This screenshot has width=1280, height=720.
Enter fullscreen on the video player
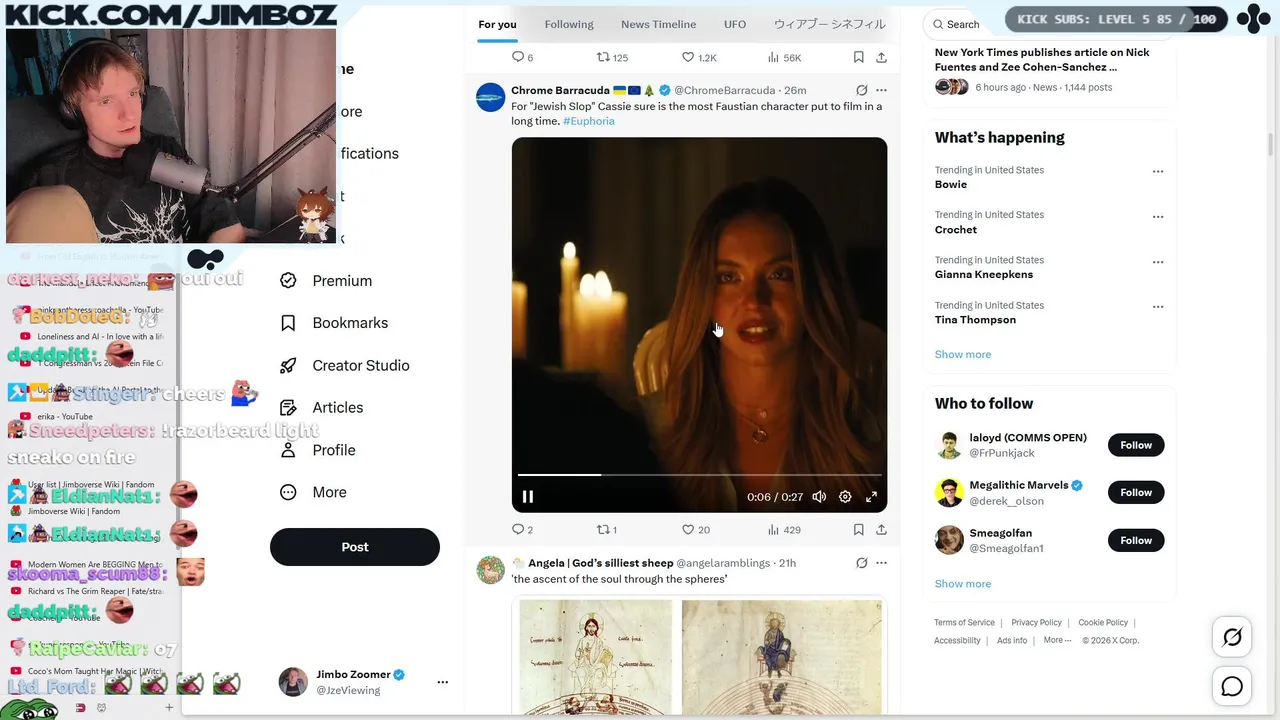(x=871, y=497)
